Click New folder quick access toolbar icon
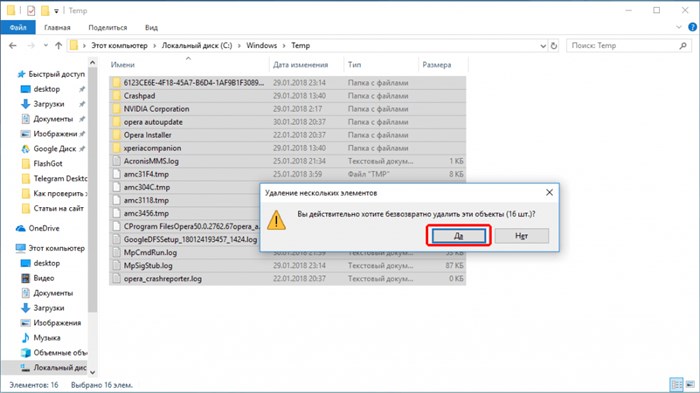This screenshot has height=393, width=700. click(x=45, y=10)
